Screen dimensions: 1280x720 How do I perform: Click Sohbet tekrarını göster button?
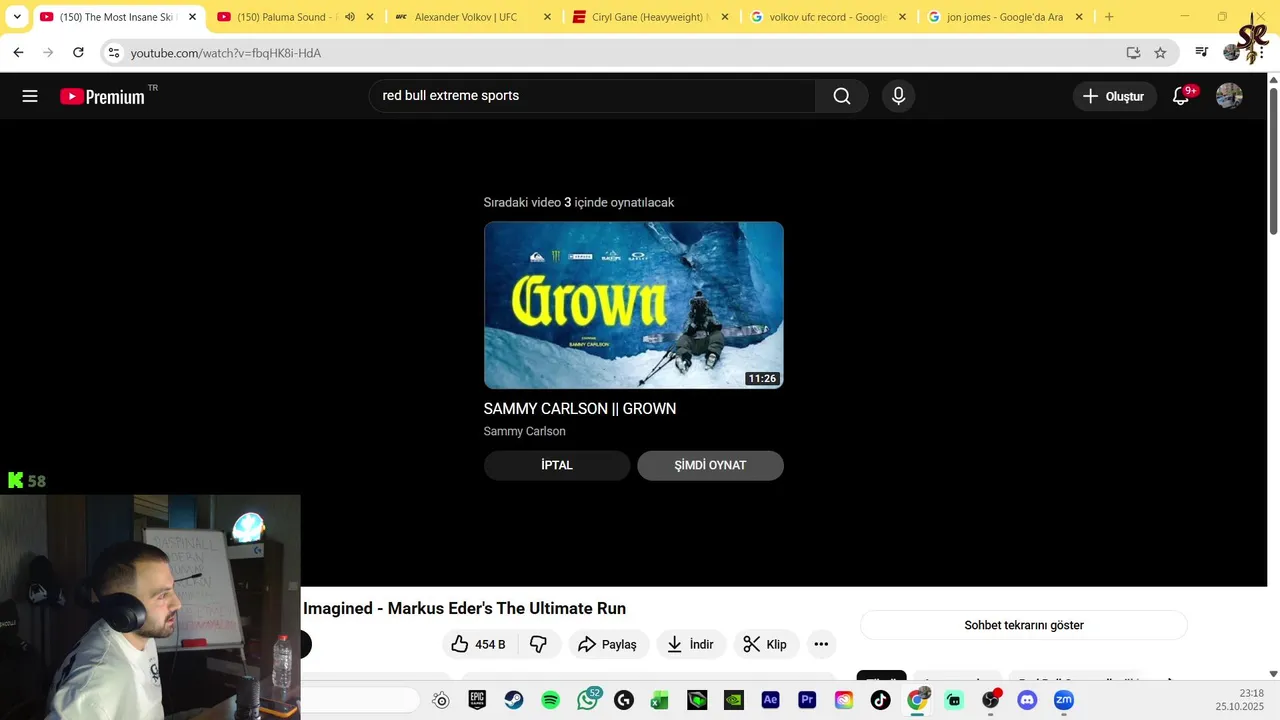click(x=1024, y=625)
